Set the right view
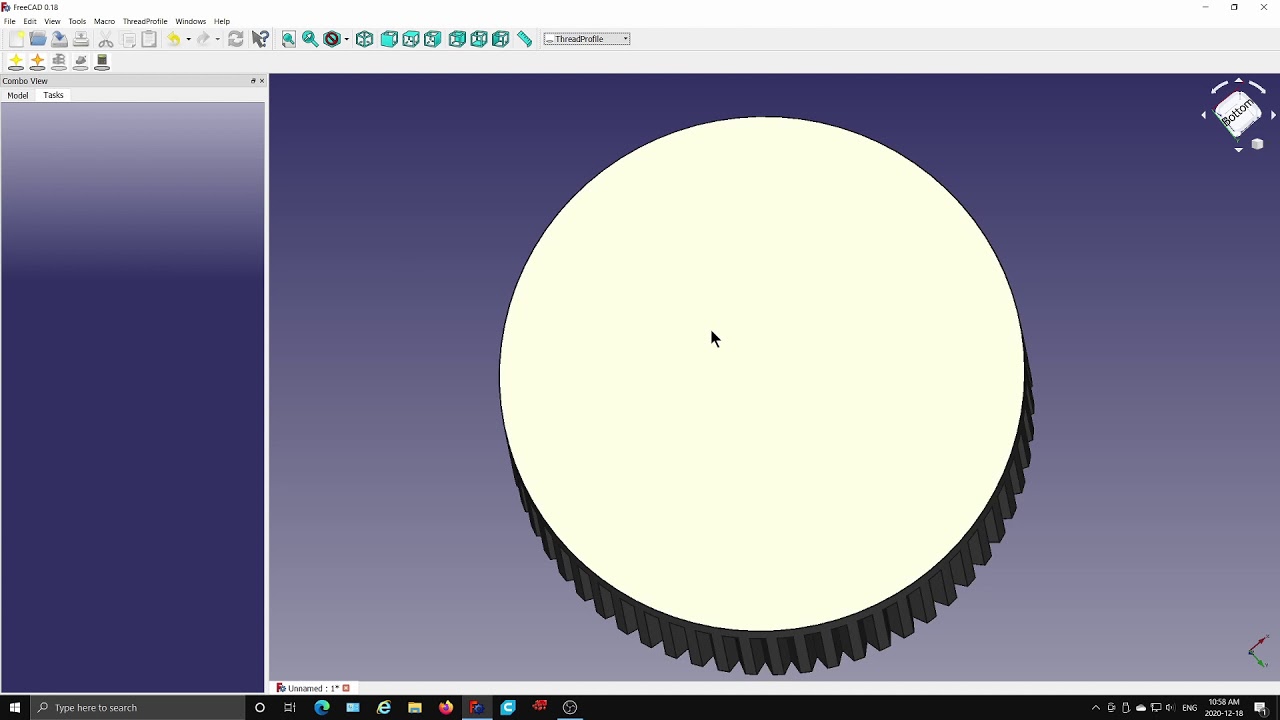 tap(433, 39)
